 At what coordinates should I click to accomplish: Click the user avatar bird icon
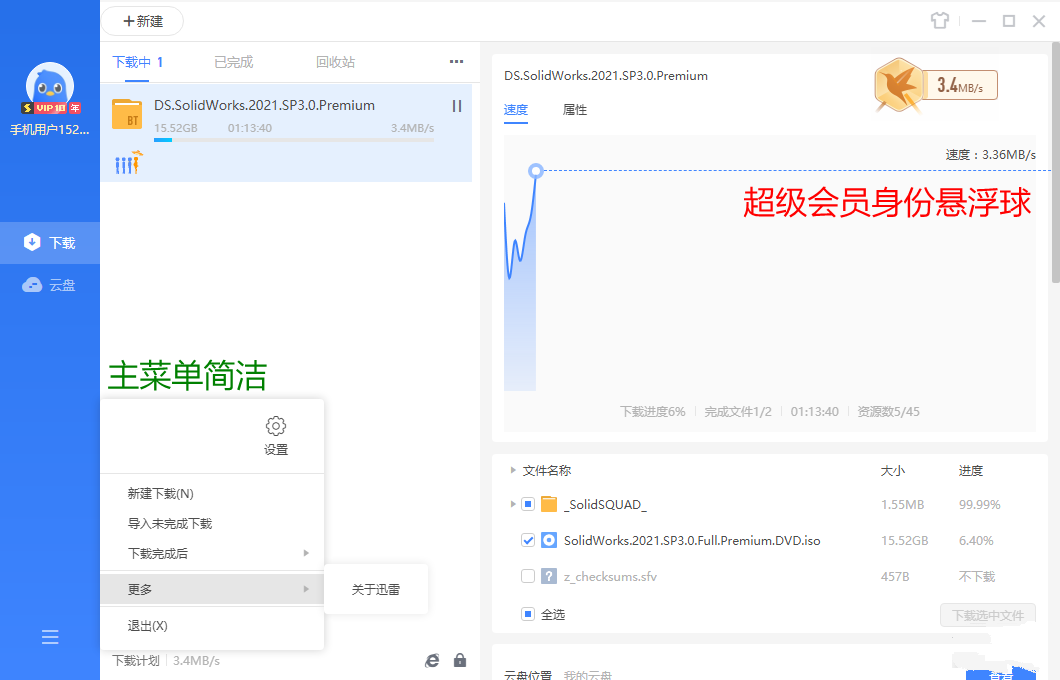click(x=50, y=88)
